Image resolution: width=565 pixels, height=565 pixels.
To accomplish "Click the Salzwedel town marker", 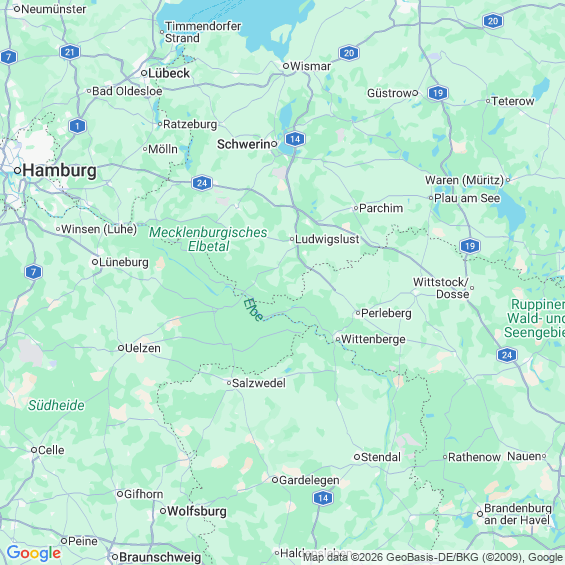I will [x=229, y=383].
